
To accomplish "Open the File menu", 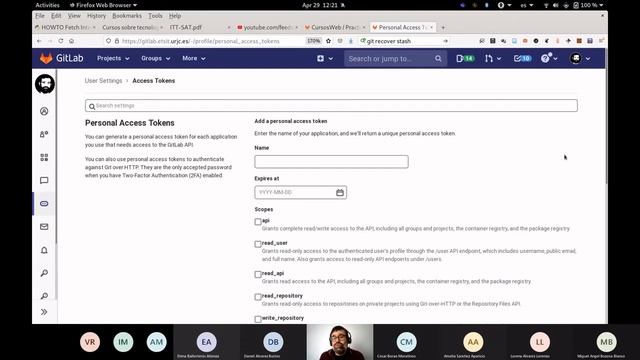I will point(40,16).
